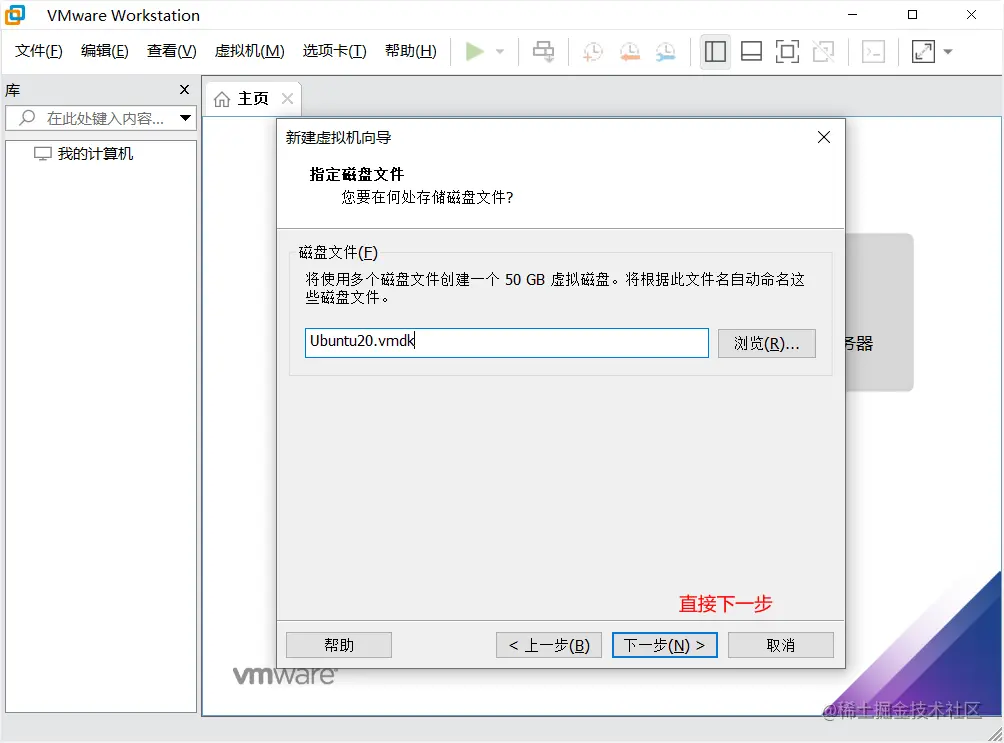The image size is (1004, 743).
Task: Open the library search filter dropdown
Action: tap(185, 118)
